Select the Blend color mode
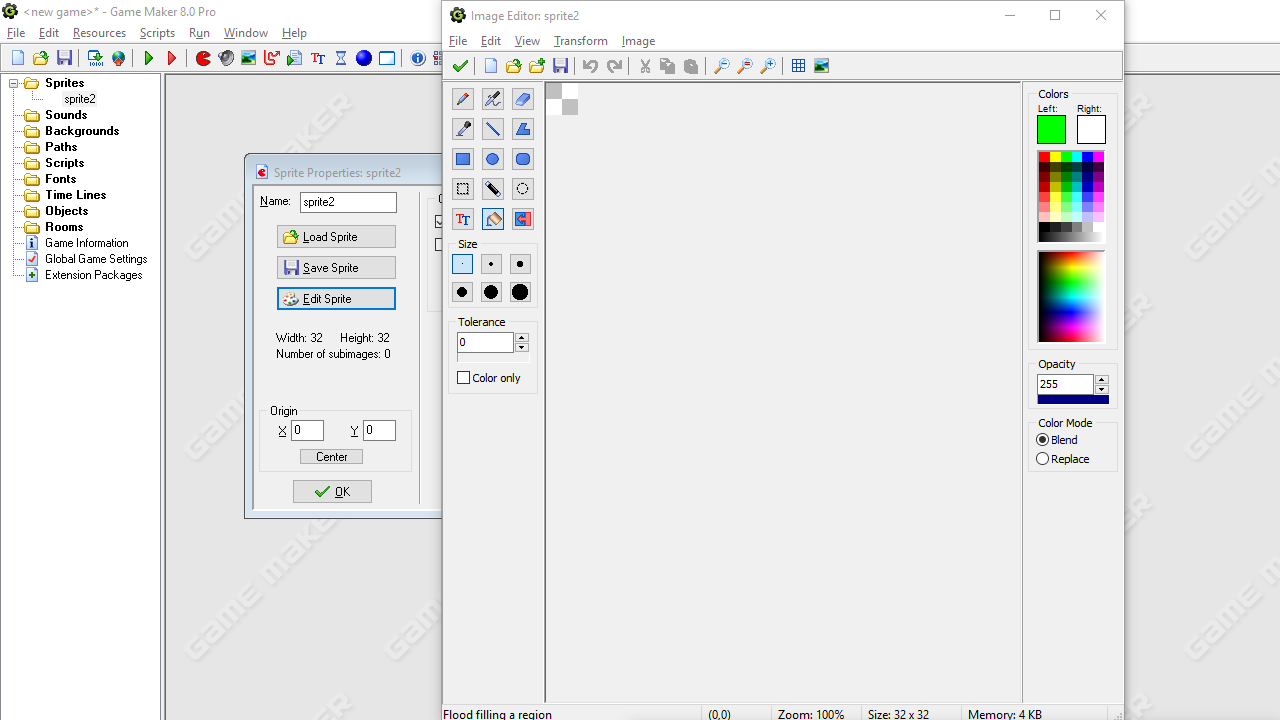Screen dimensions: 1280x720 pyautogui.click(x=1043, y=440)
